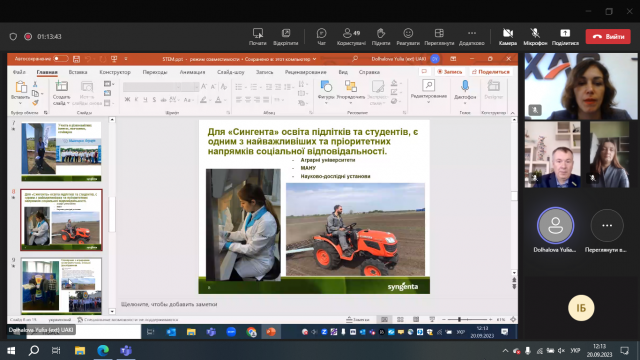Open the Файл tab
Viewport: 640px width, 360px height.
point(19,72)
